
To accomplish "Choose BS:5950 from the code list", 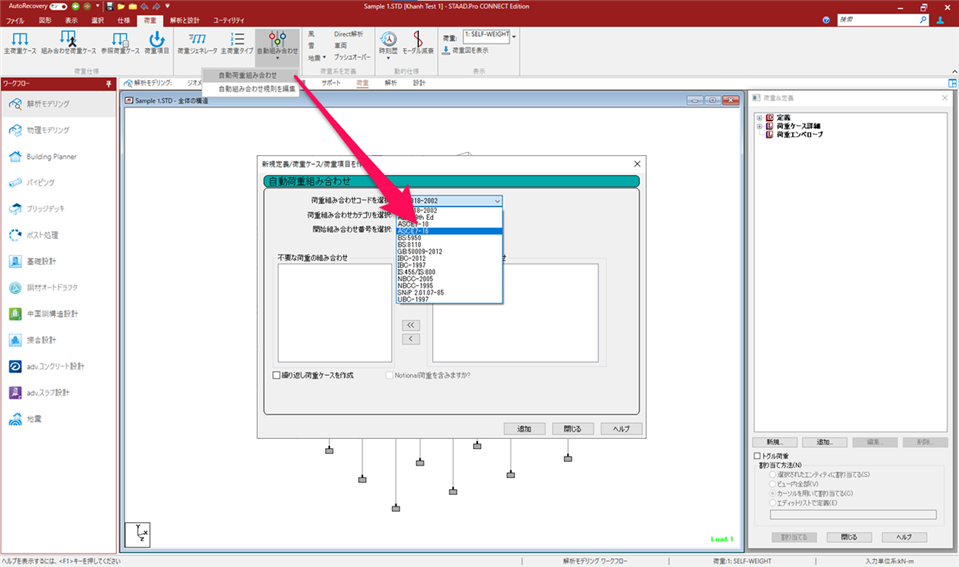I will [x=450, y=238].
